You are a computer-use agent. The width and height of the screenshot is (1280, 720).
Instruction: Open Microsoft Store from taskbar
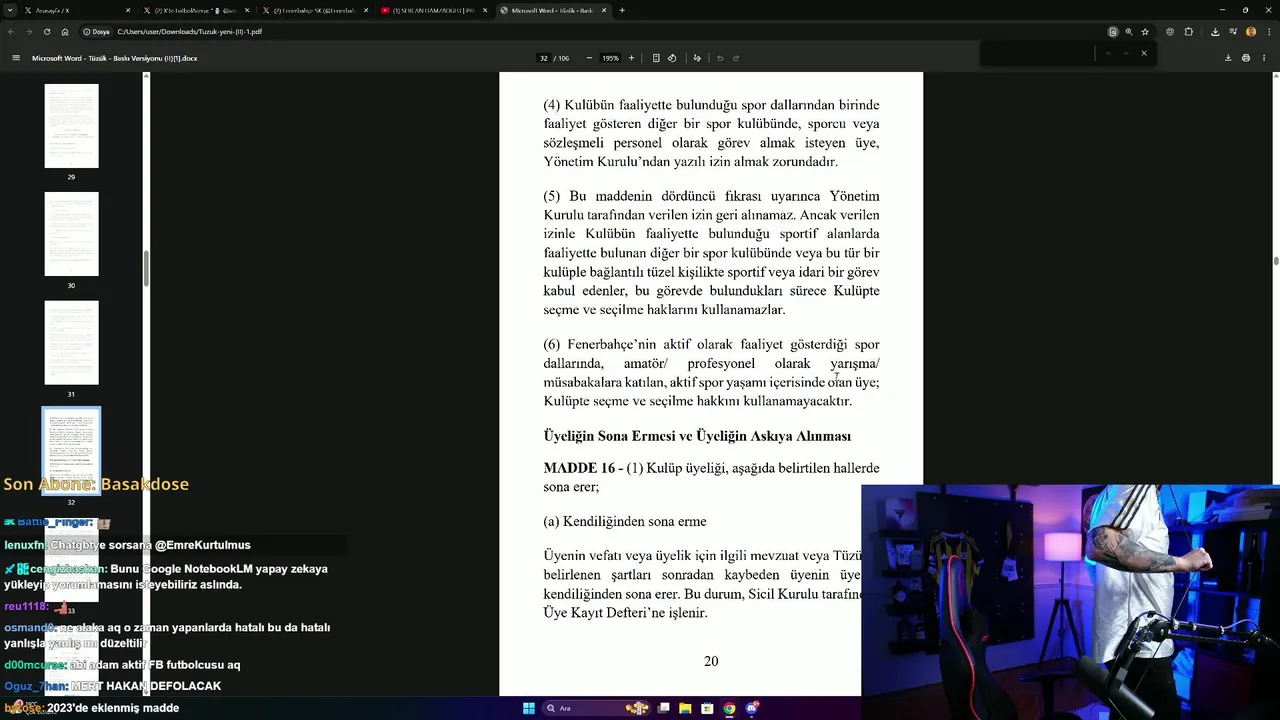[x=707, y=708]
